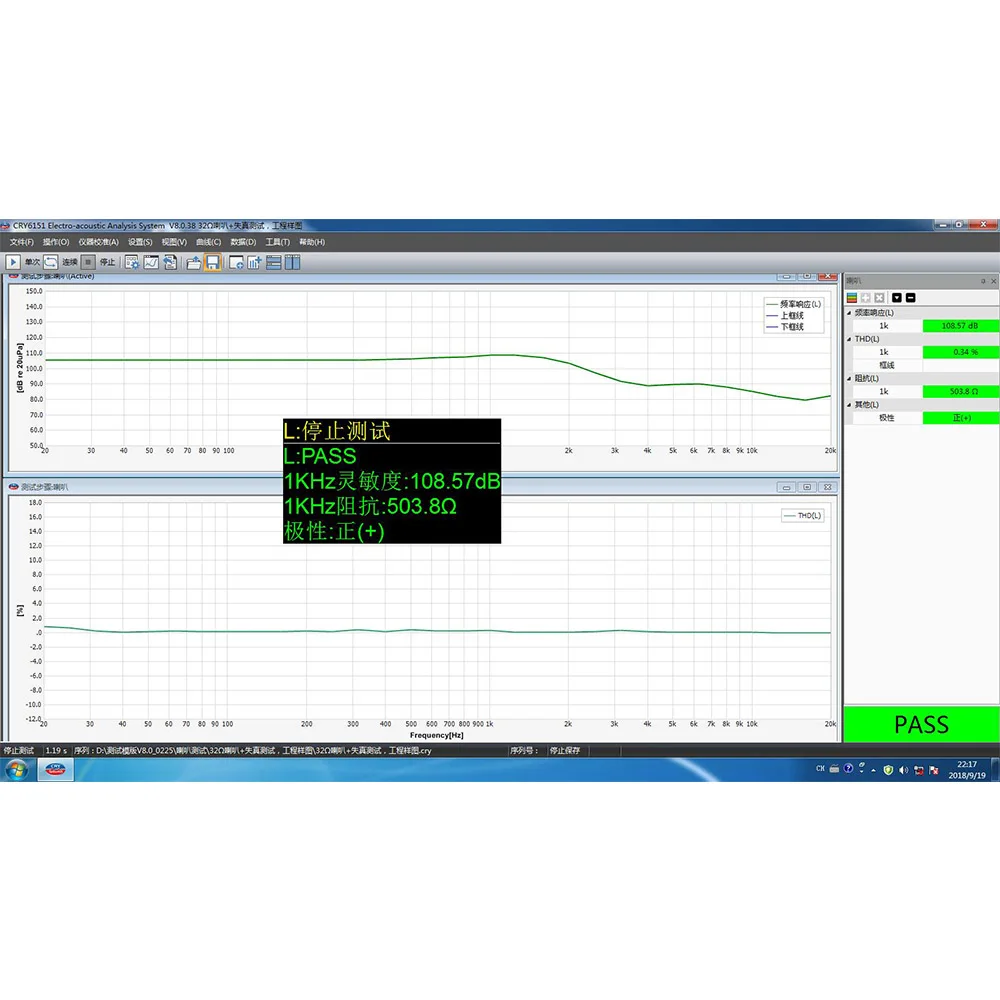Viewport: 1000px width, 1000px height.
Task: Open the curve chart icon in toolbar
Action: tap(151, 262)
